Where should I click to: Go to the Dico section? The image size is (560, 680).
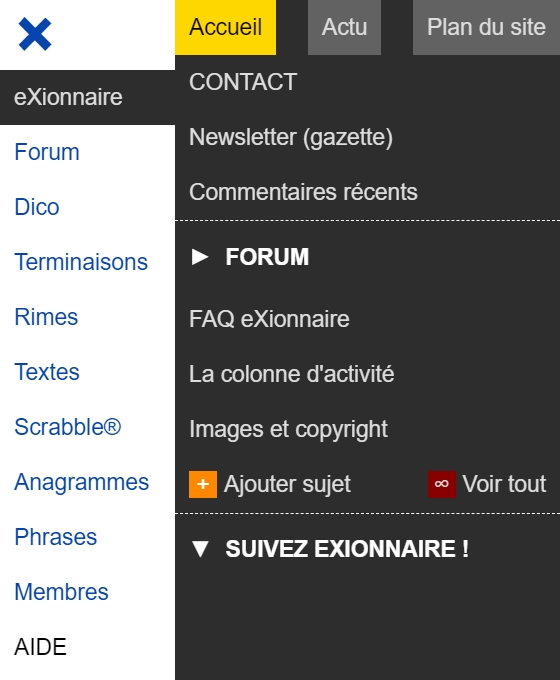coord(37,207)
